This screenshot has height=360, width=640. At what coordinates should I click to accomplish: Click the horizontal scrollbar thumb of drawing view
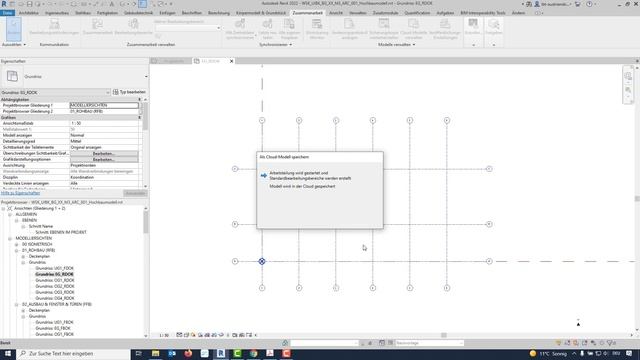point(444,335)
